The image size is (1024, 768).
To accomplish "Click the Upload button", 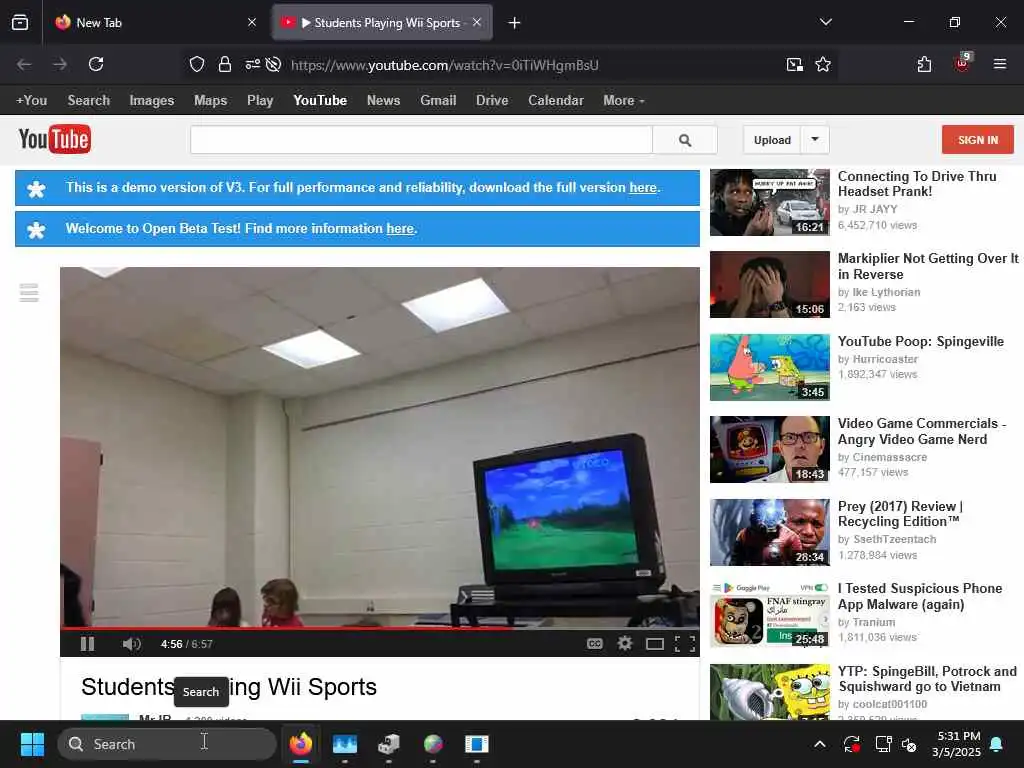I will tap(772, 140).
